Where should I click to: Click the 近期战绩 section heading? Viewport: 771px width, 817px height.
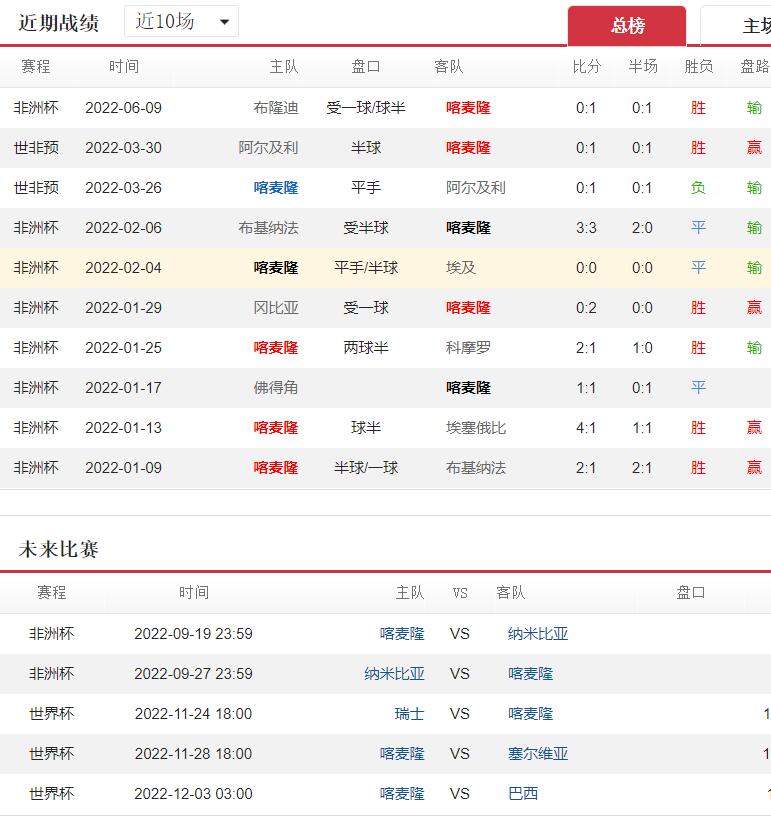coord(58,23)
